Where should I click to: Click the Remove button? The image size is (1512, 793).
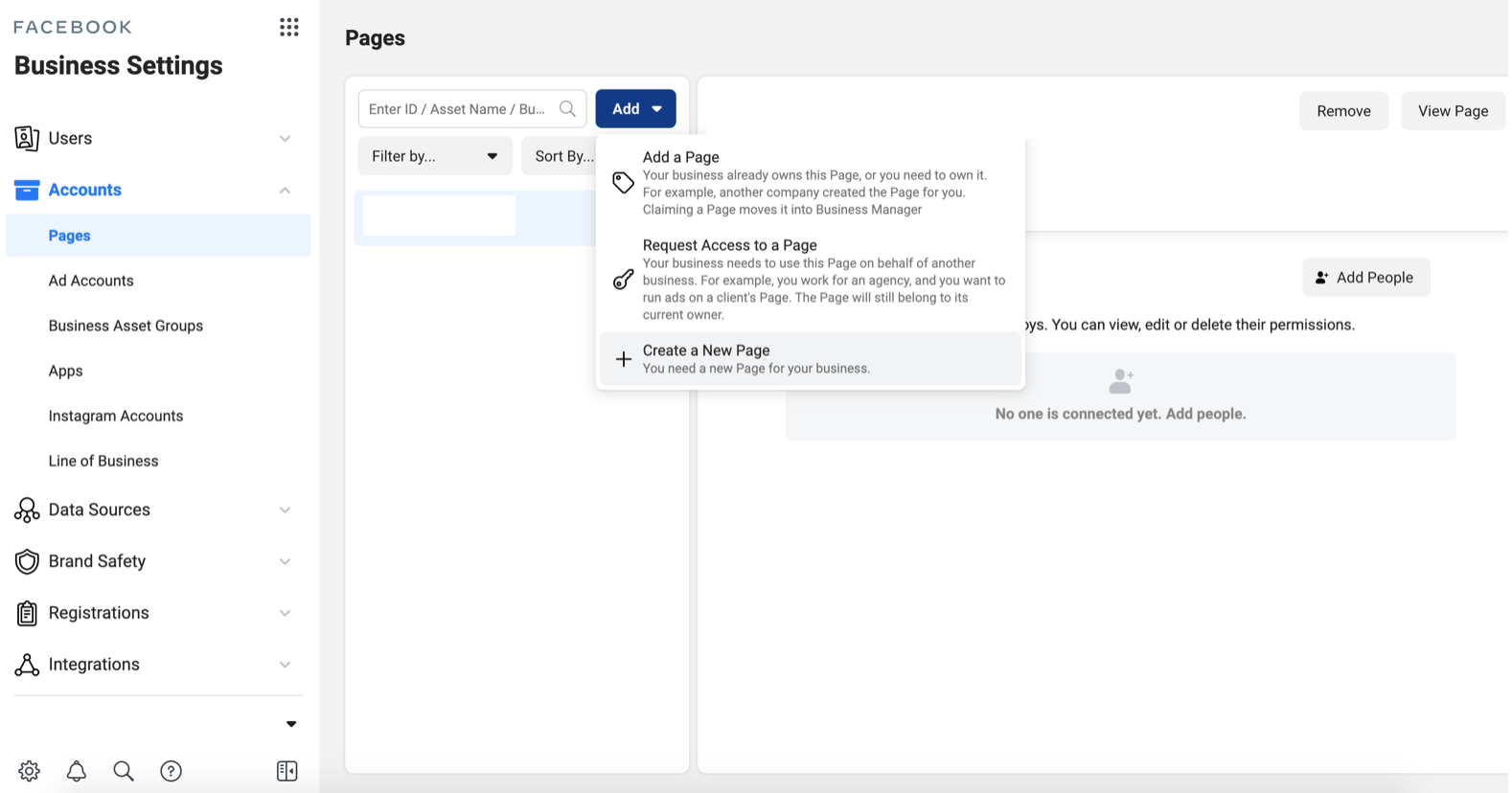1343,111
